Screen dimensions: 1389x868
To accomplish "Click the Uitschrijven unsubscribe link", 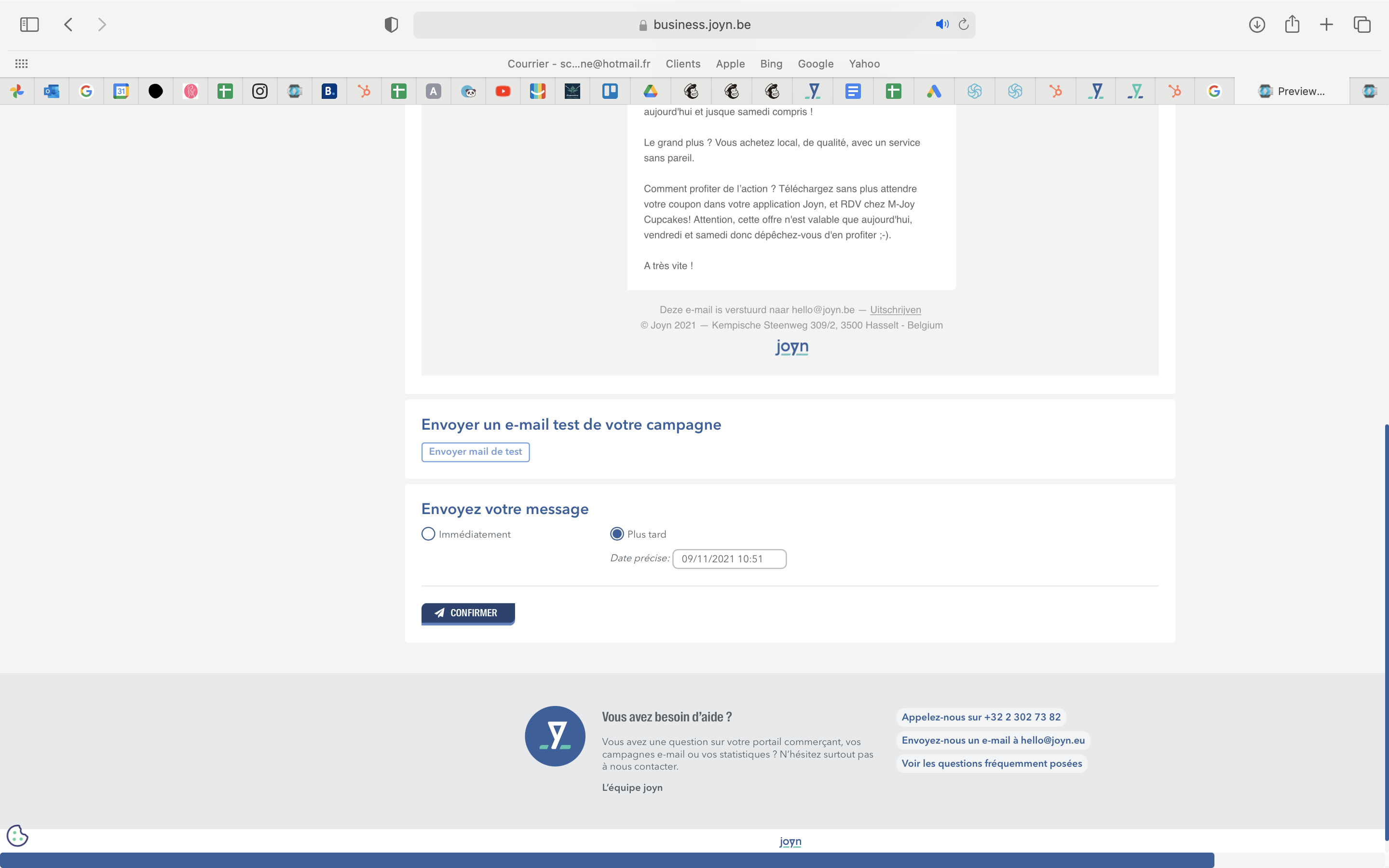I will point(896,310).
